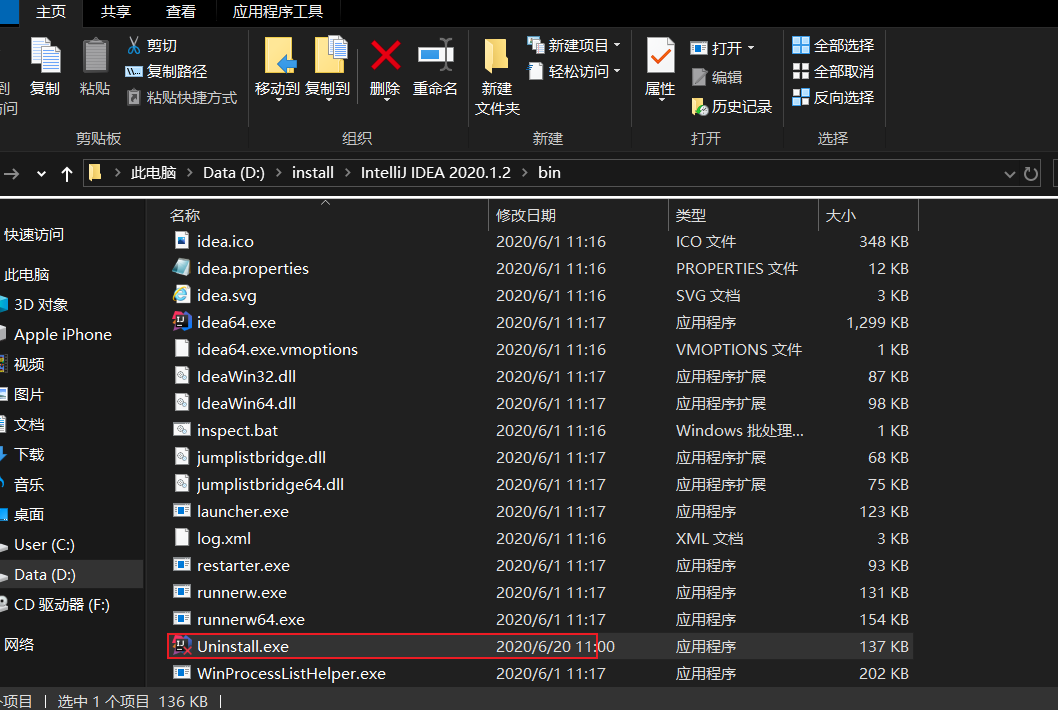The height and width of the screenshot is (710, 1058).
Task: Click Select none (全部取消)
Action: click(833, 72)
